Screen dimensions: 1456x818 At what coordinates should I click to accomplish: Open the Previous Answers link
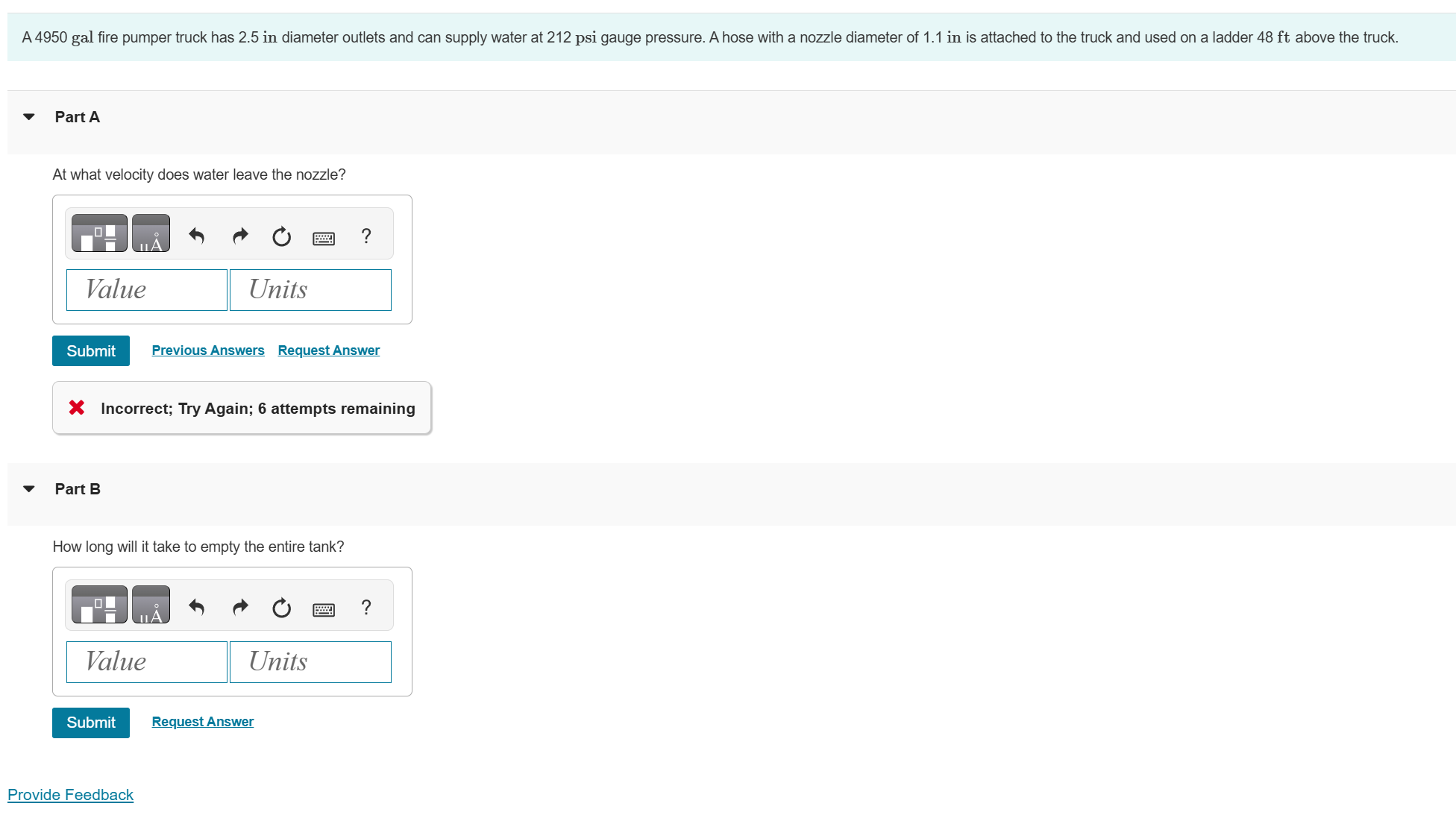point(208,350)
